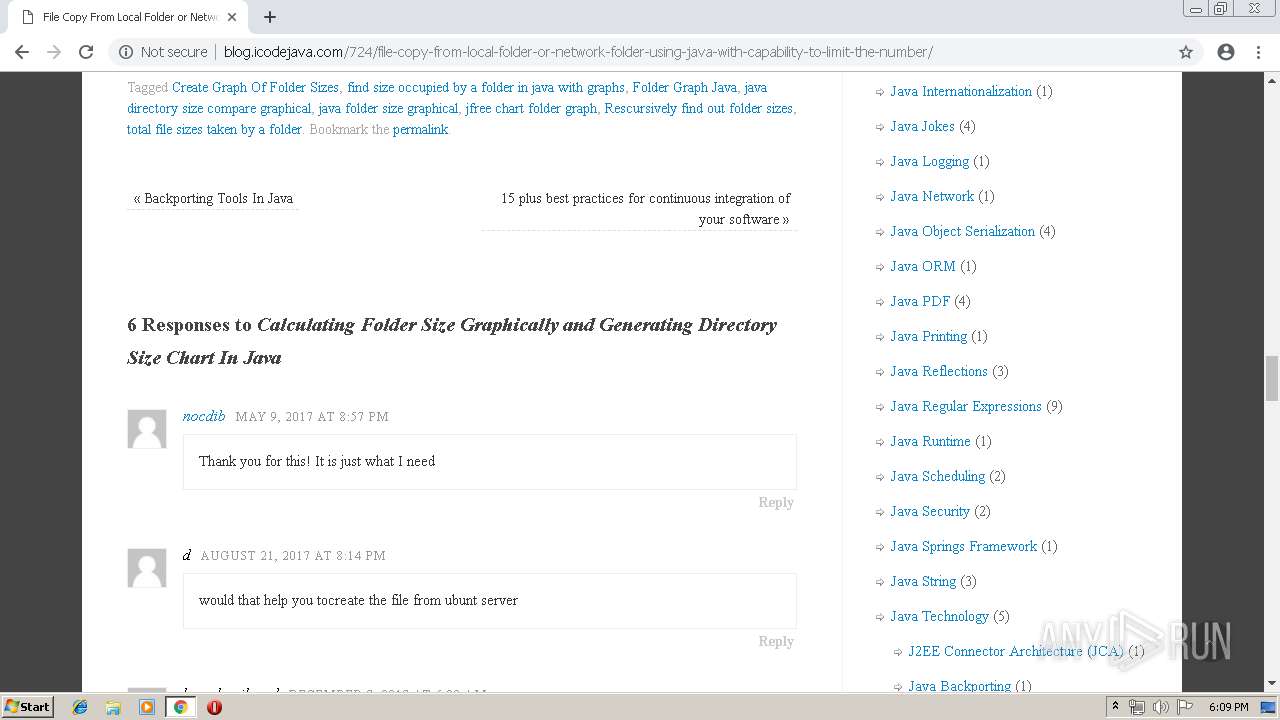Open the Java Technology category
Screen dimensions: 1280x720
pyautogui.click(x=939, y=616)
